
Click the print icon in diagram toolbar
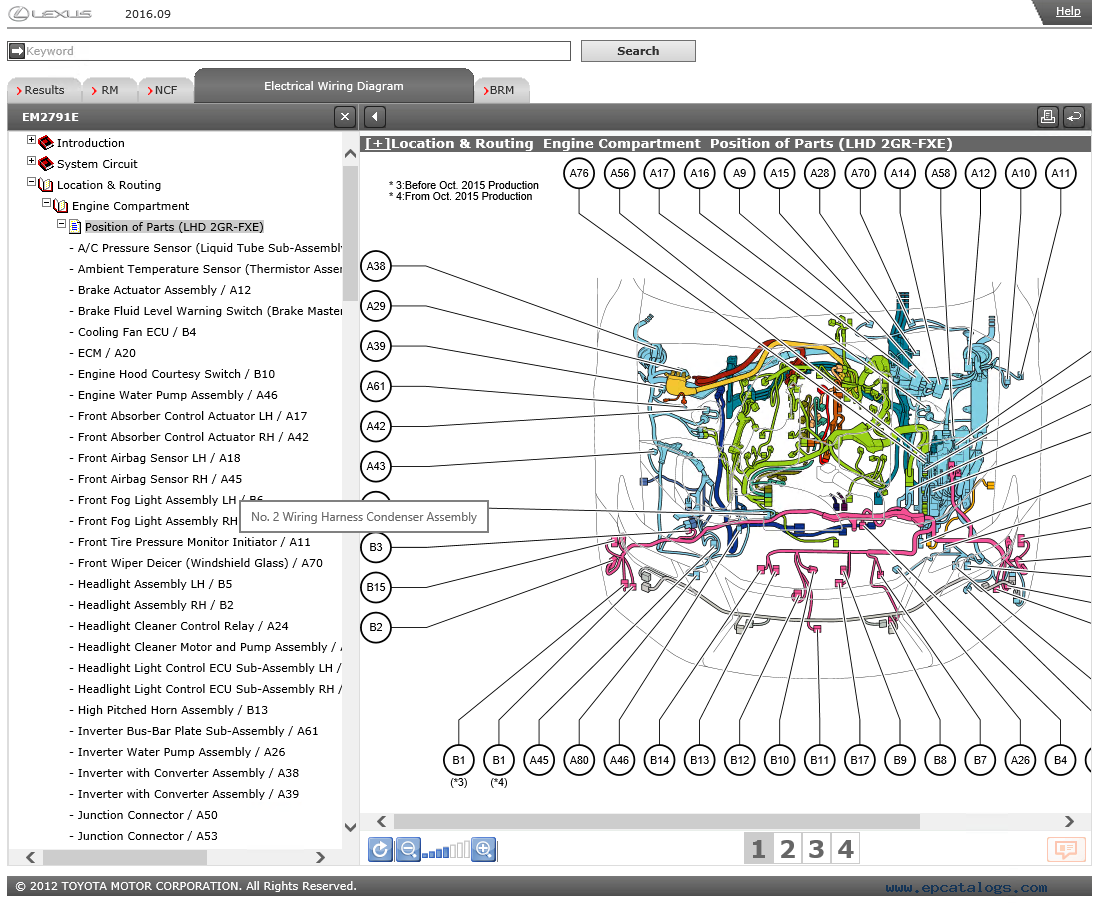coord(1048,117)
